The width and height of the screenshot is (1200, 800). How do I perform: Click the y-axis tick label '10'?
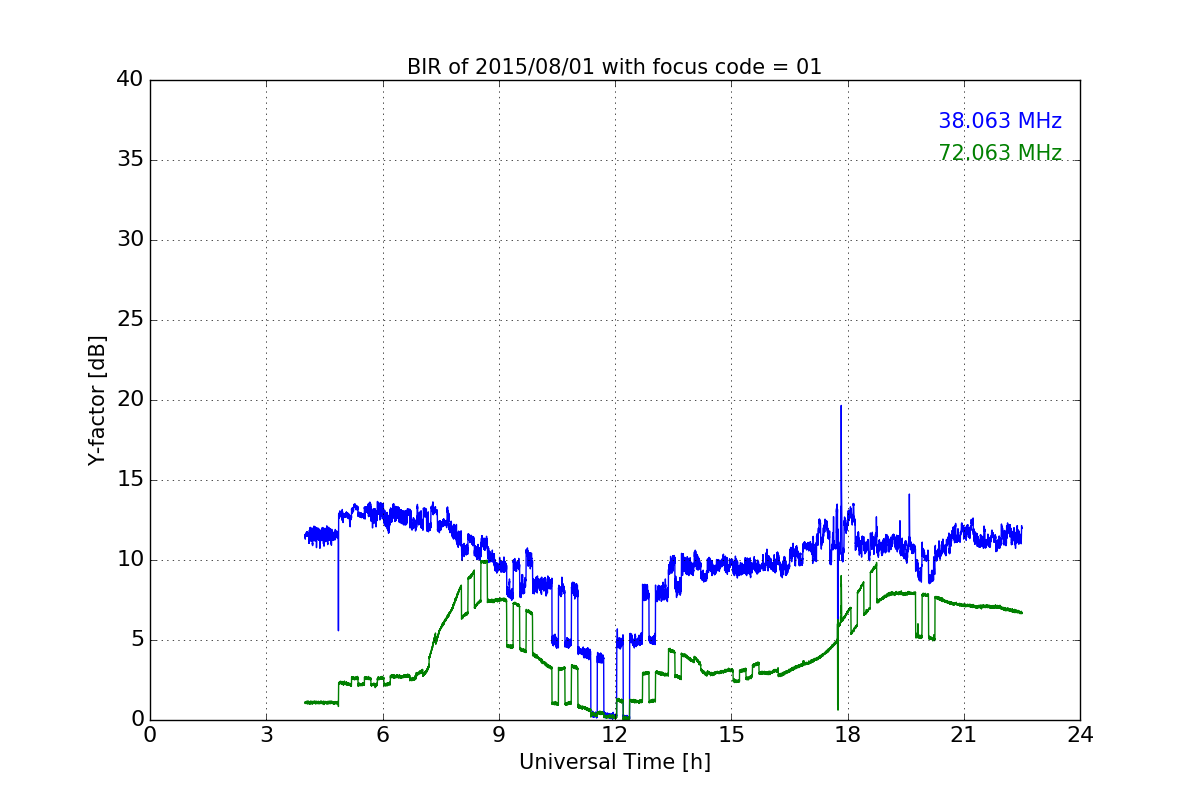point(130,560)
